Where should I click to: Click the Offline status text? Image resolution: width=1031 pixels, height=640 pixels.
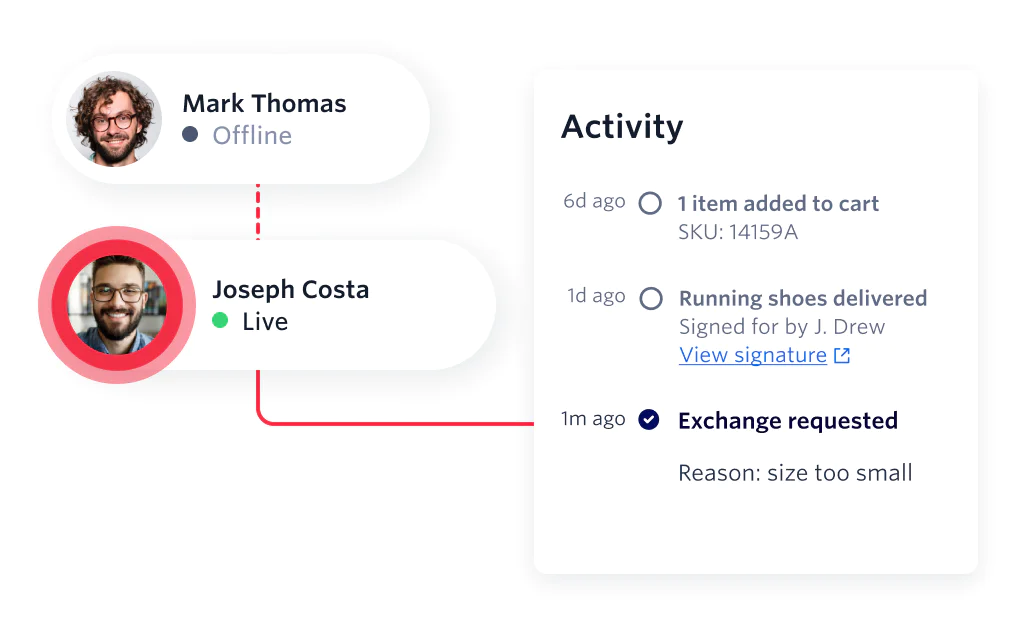[252, 135]
